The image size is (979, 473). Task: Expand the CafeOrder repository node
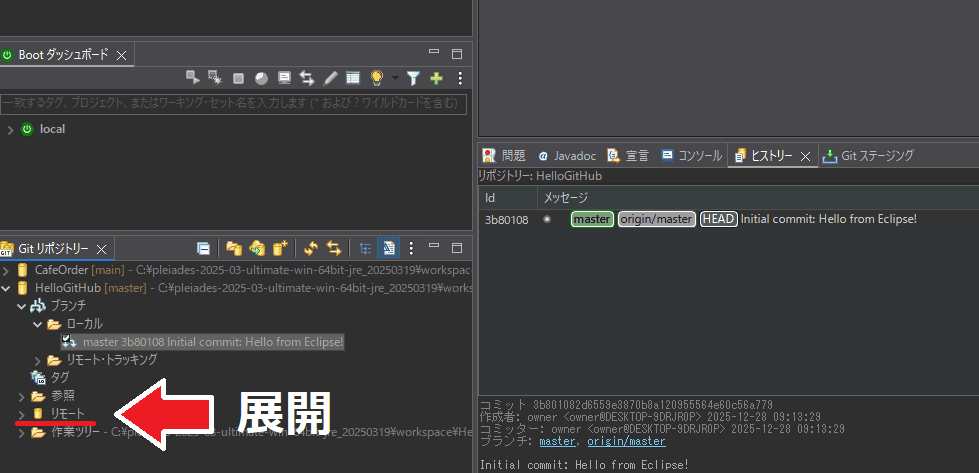pos(8,270)
